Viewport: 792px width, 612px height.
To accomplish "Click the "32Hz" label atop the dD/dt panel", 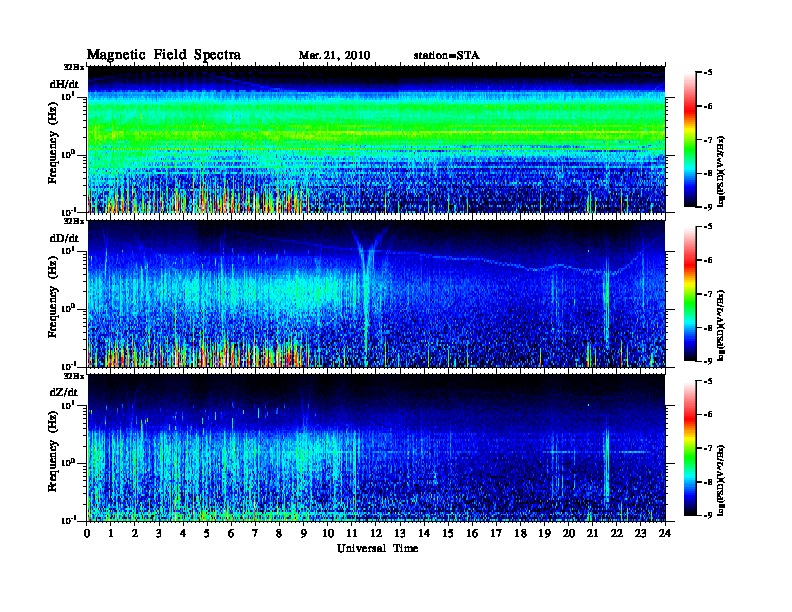I will tap(74, 221).
